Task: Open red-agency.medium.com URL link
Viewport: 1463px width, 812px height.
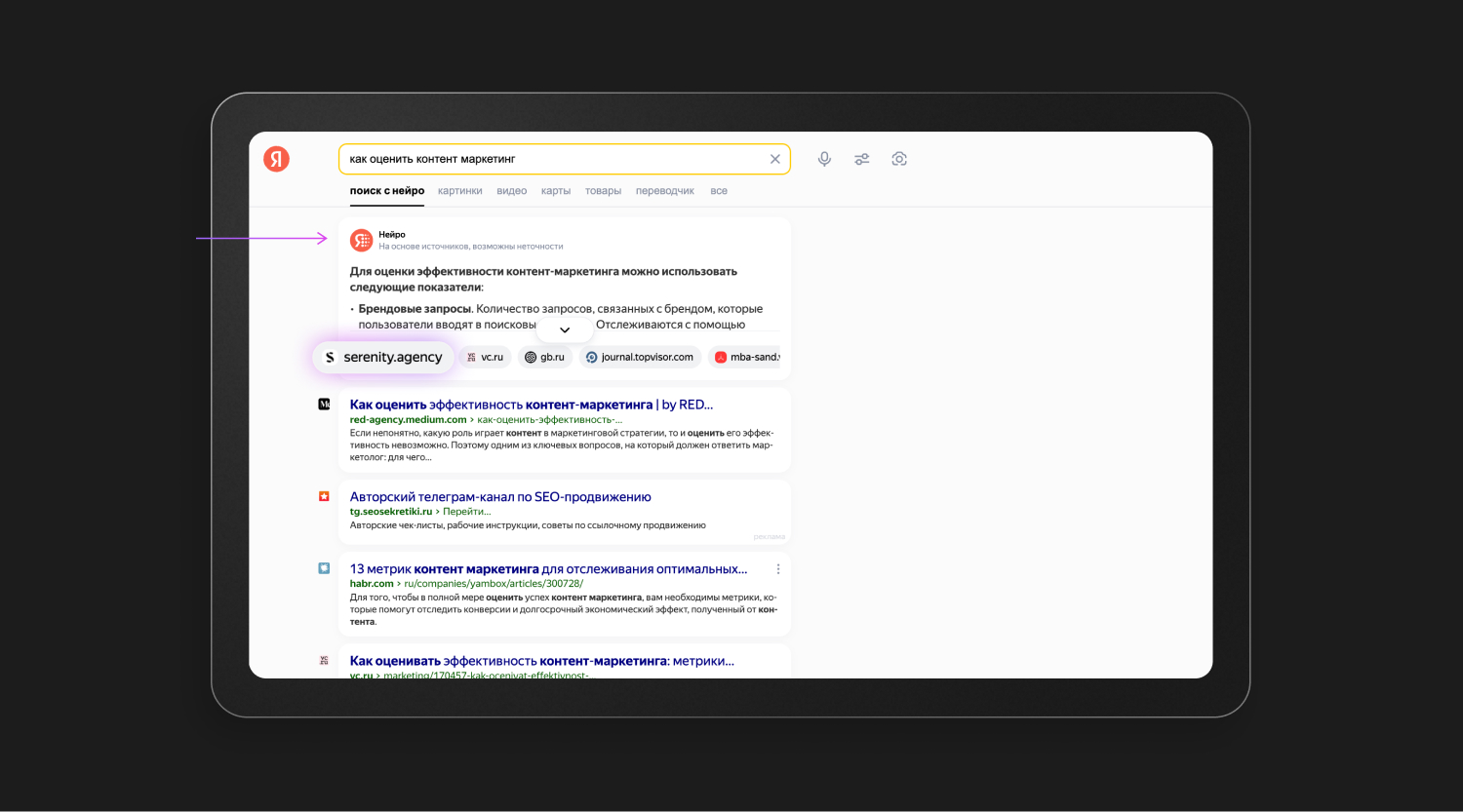Action: (x=486, y=419)
